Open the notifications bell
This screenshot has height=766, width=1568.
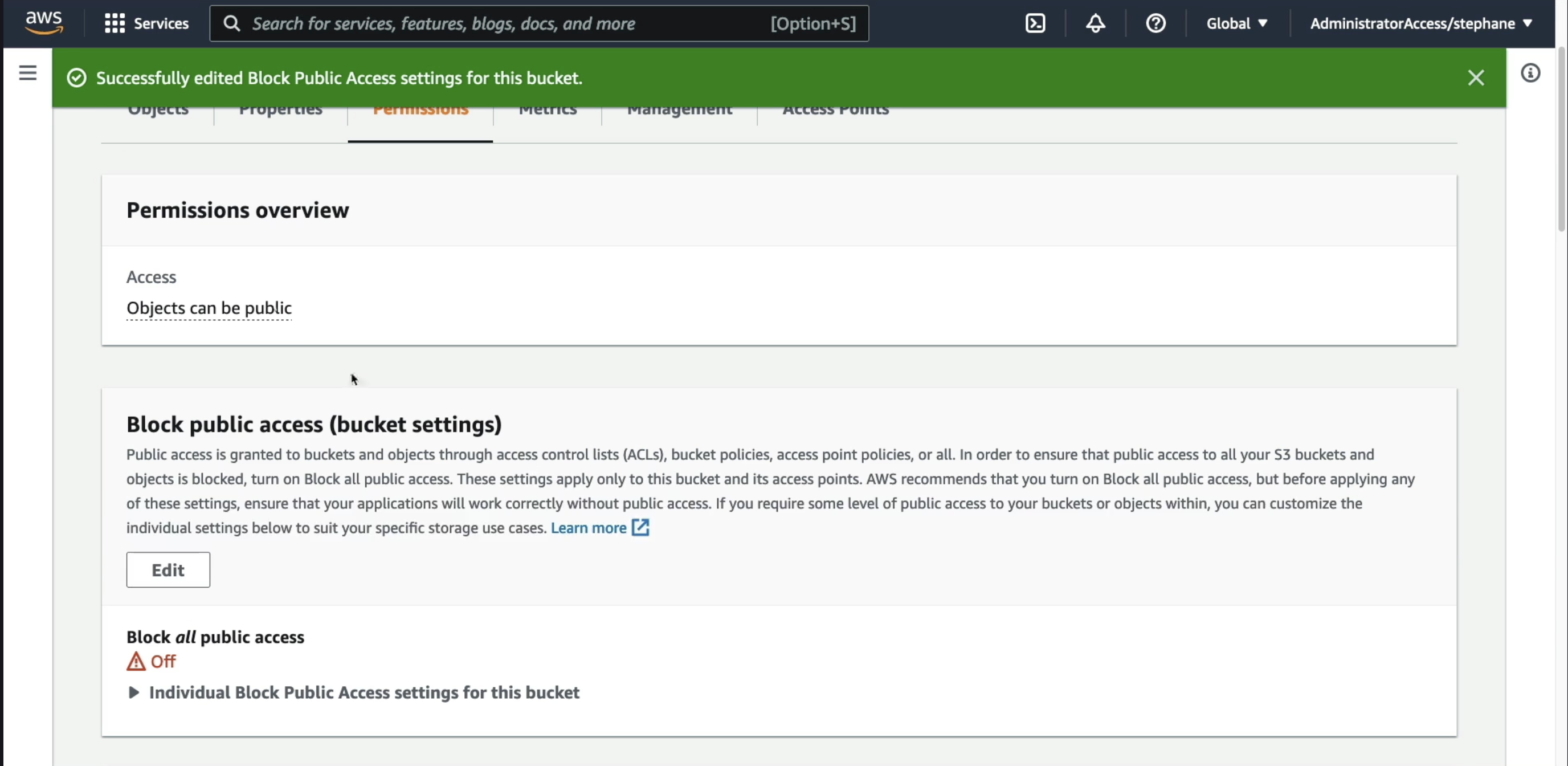click(x=1095, y=23)
